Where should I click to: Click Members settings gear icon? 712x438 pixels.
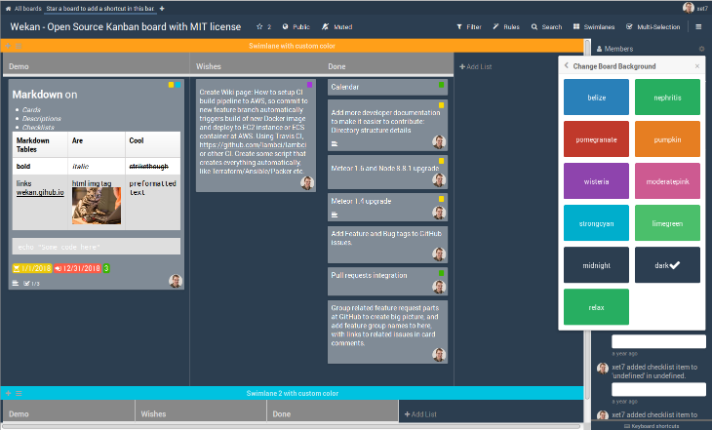702,49
